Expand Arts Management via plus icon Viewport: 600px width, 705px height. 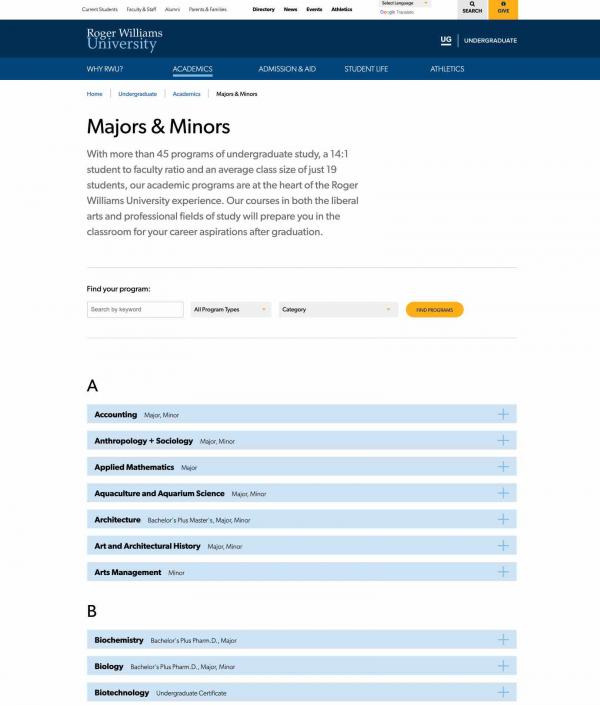(503, 572)
